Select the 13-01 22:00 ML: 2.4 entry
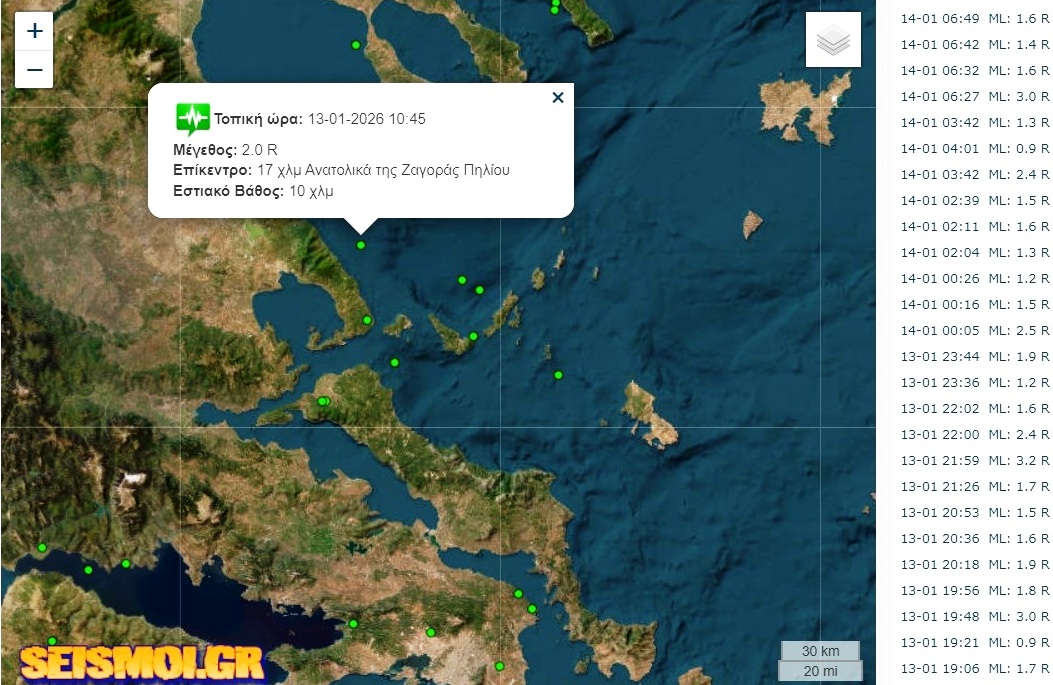Screen dimensions: 1053x685 point(974,435)
